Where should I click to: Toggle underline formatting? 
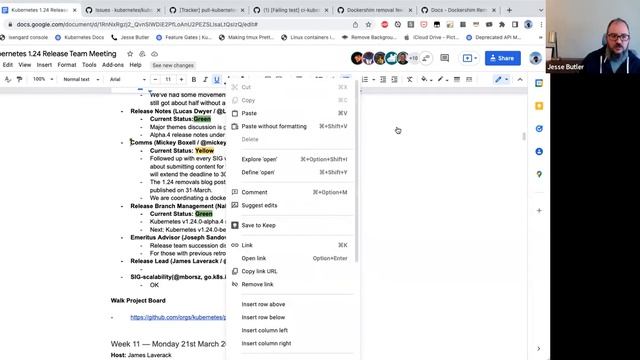[217, 80]
